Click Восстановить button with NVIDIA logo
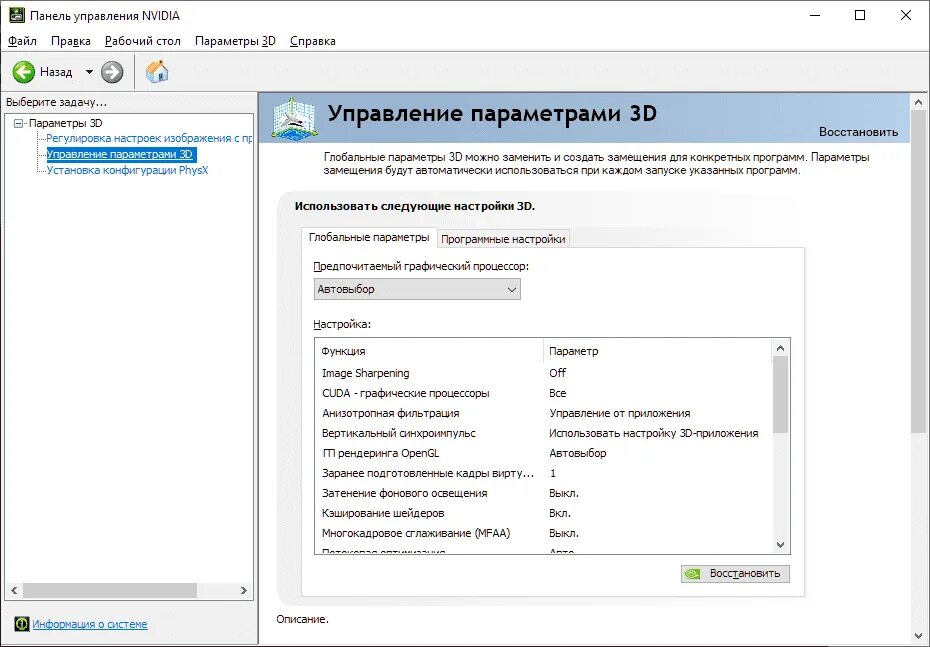The image size is (930, 647). (735, 573)
